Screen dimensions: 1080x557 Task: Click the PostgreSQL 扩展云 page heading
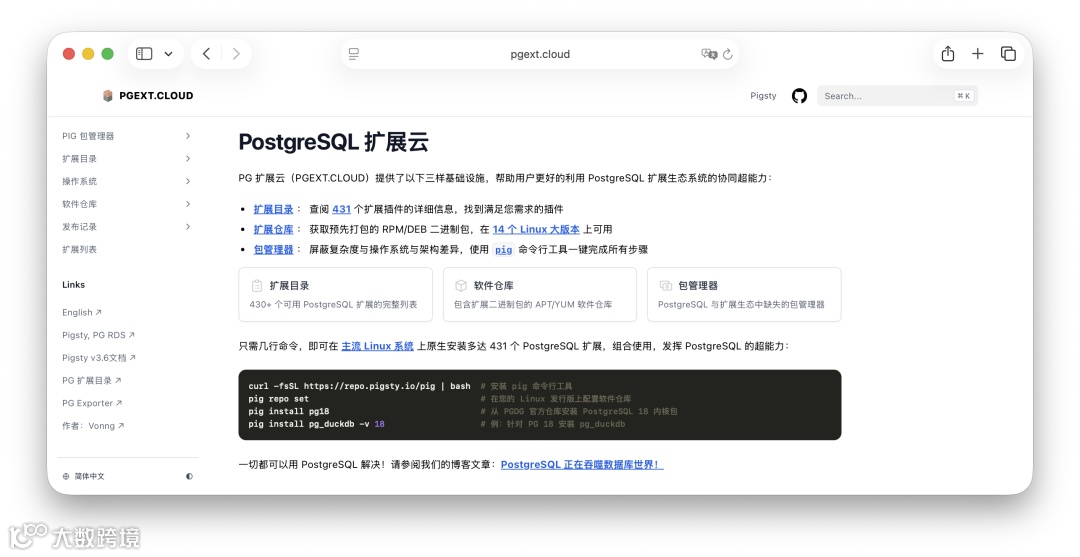click(x=333, y=142)
